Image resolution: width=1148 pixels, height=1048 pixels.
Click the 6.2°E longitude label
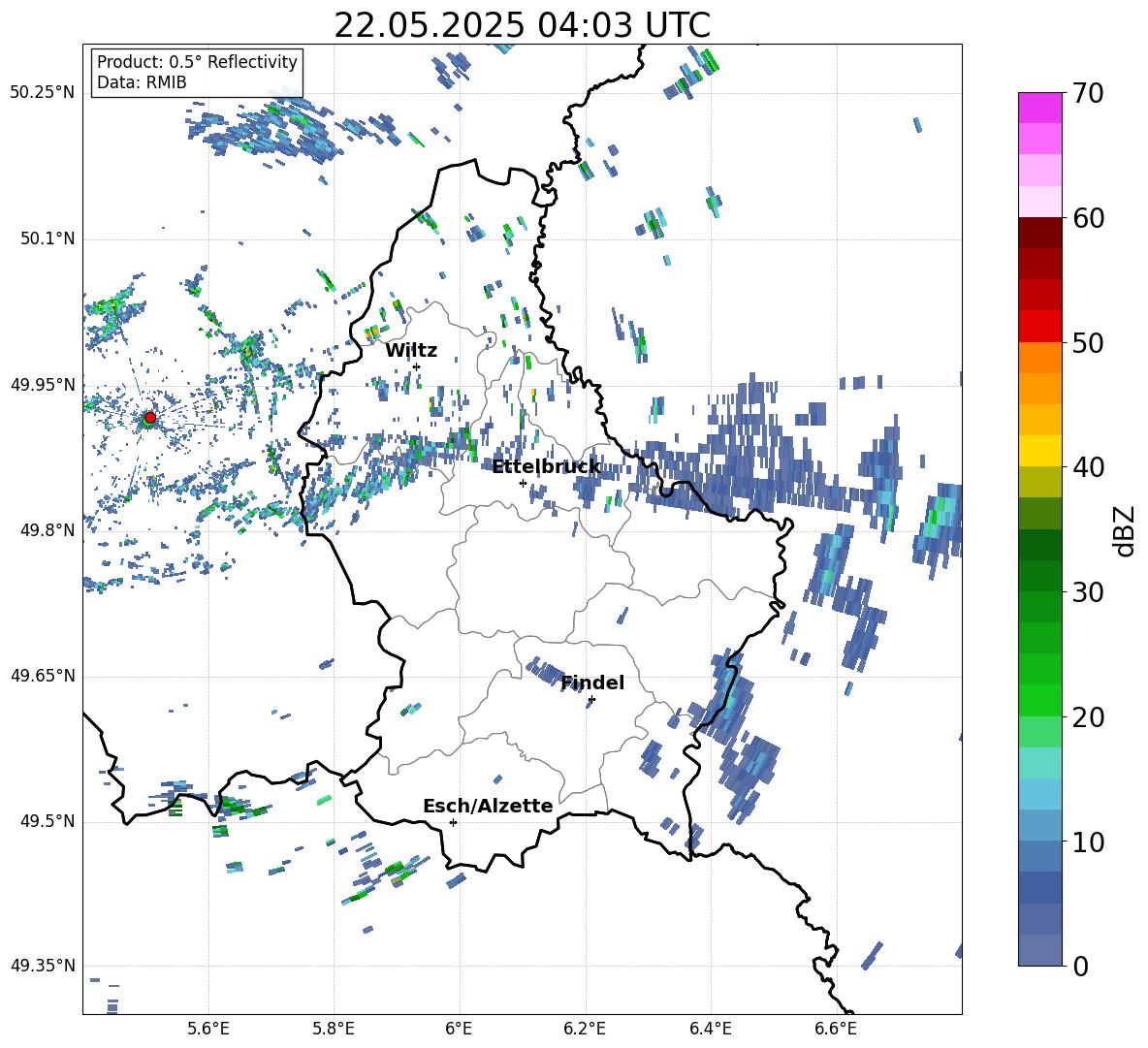585,1029
